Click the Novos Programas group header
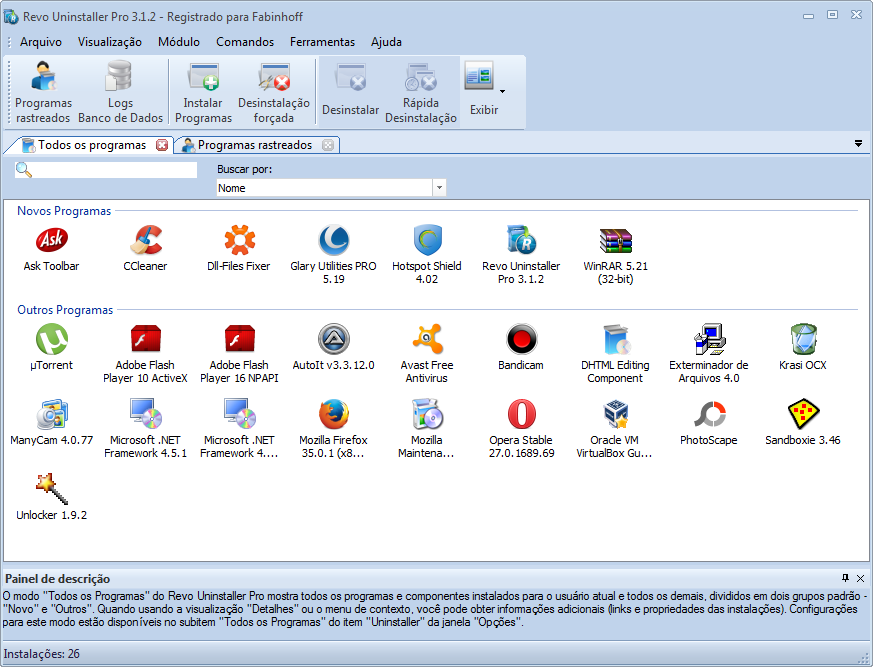 coord(64,211)
